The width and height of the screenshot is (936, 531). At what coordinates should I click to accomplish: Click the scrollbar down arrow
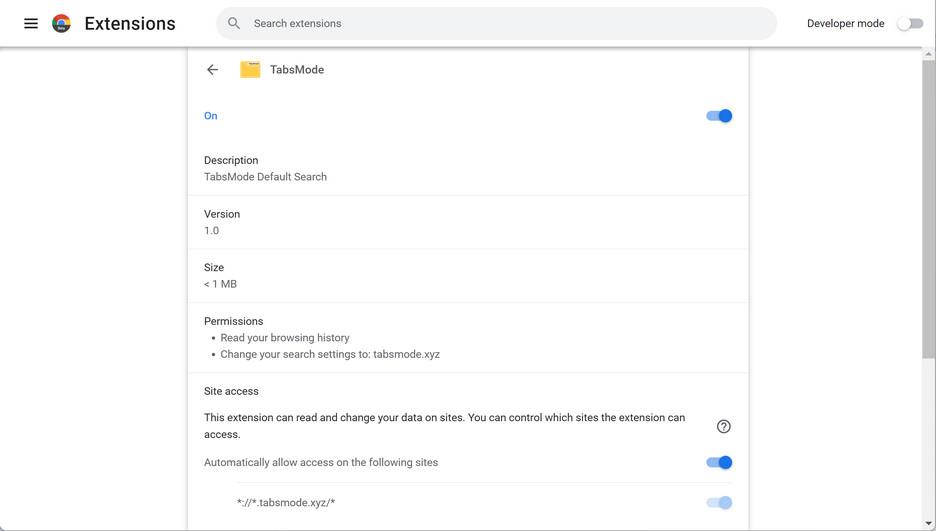929,524
